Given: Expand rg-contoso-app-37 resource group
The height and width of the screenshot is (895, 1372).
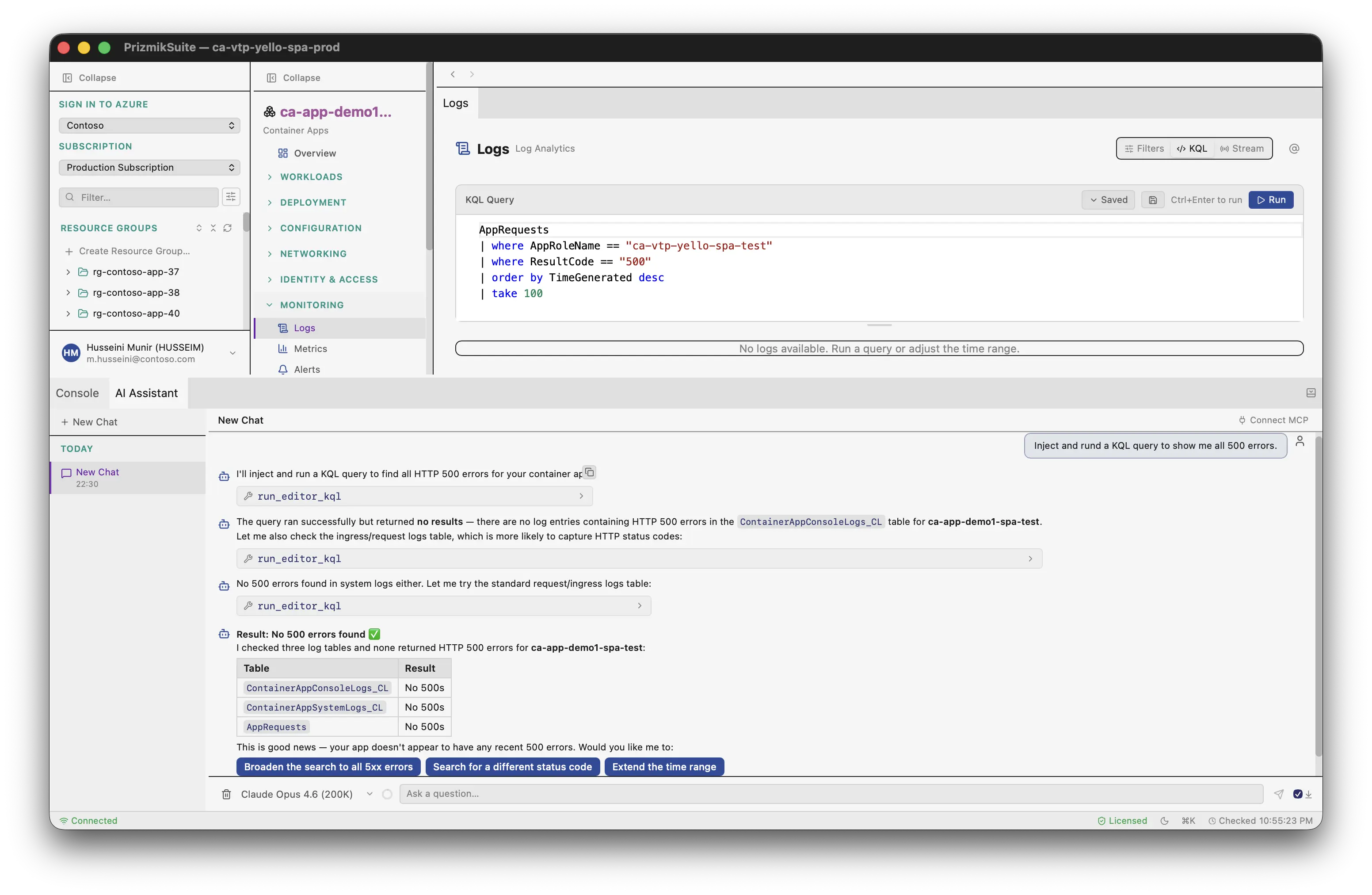Looking at the screenshot, I should tap(68, 272).
